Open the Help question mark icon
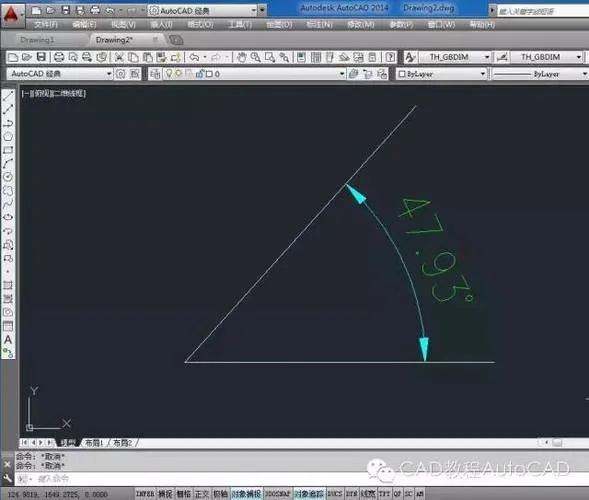The width and height of the screenshot is (589, 500). [390, 57]
